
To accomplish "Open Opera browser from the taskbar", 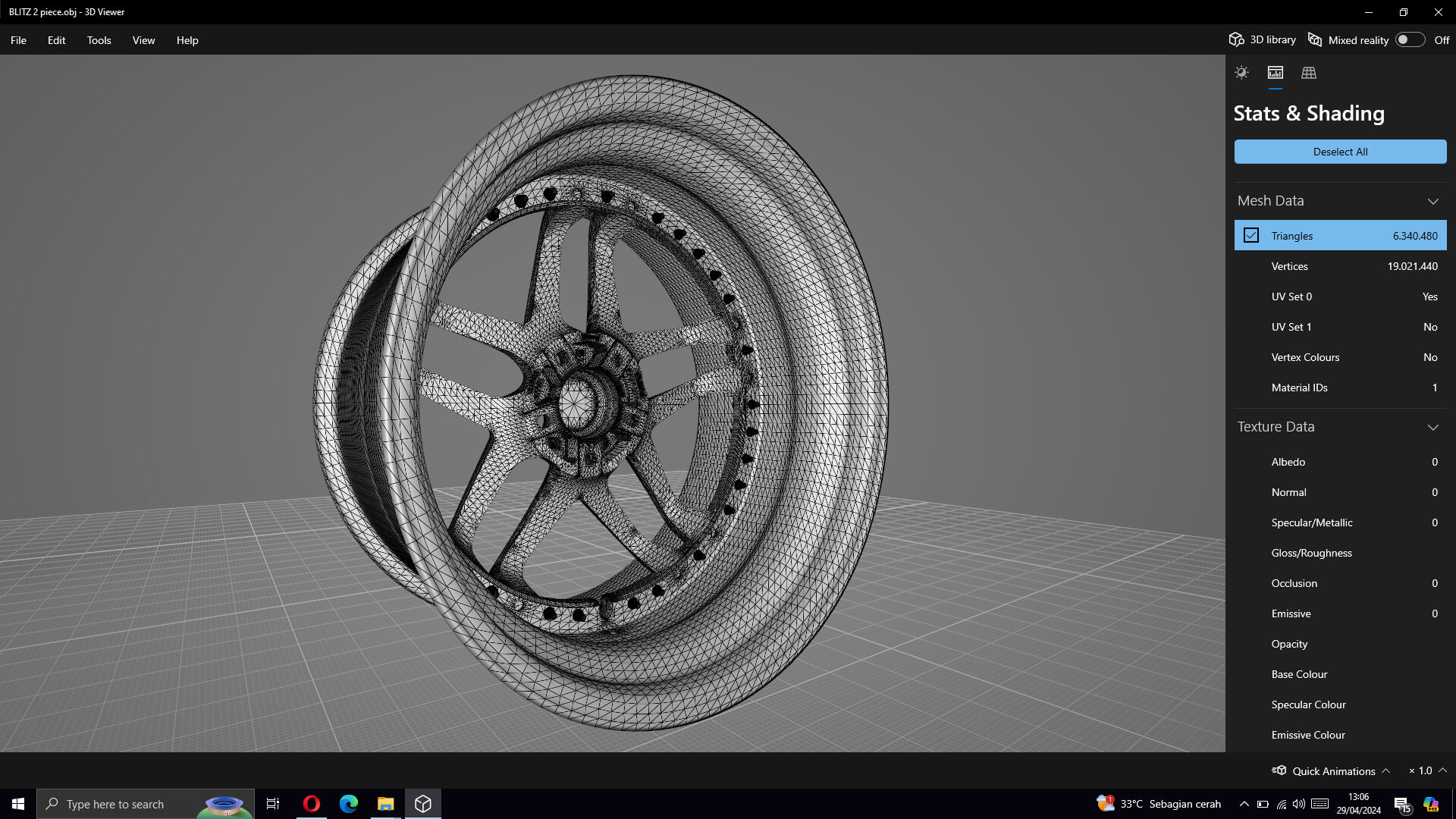I will point(311,804).
